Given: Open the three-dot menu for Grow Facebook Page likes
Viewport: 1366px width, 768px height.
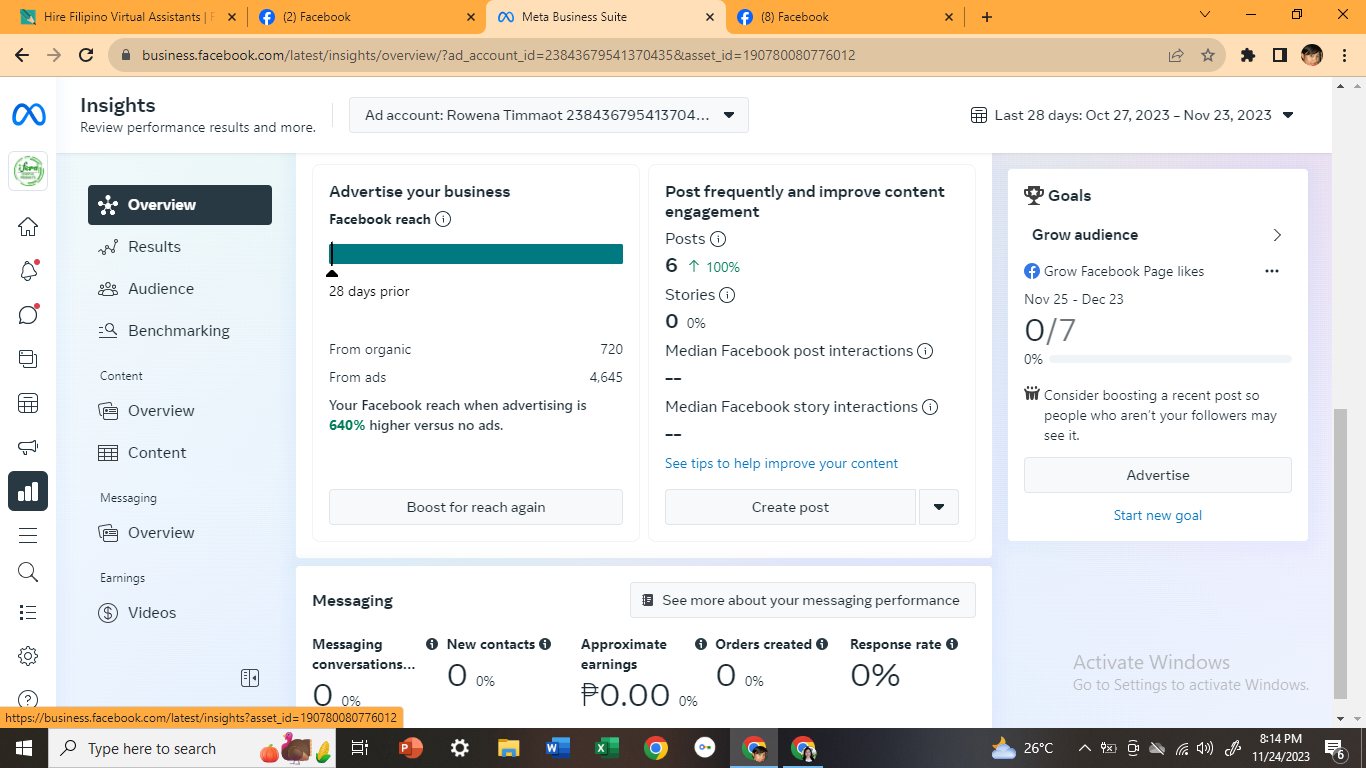Looking at the screenshot, I should (1272, 271).
